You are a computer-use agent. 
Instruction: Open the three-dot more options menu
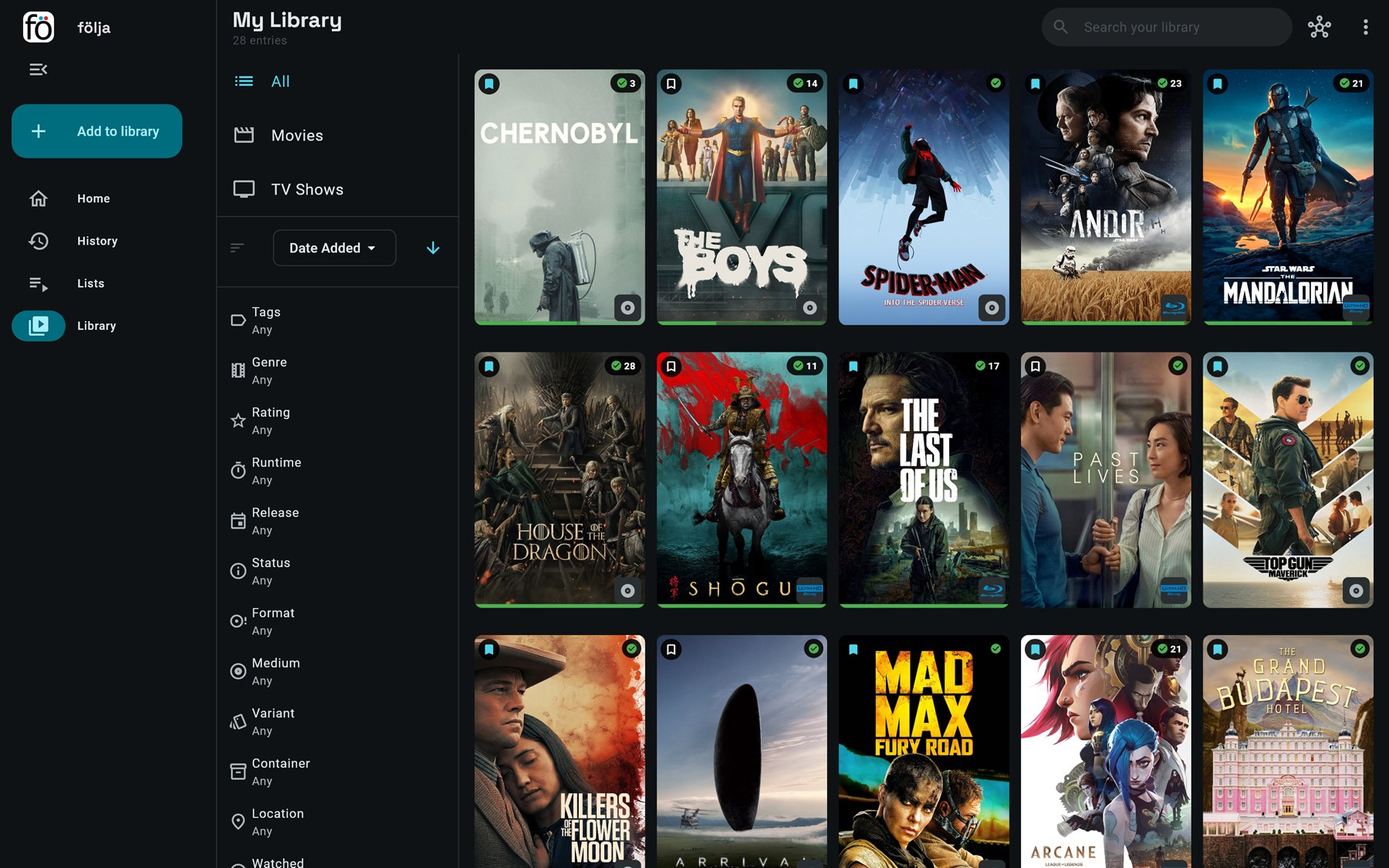tap(1365, 27)
